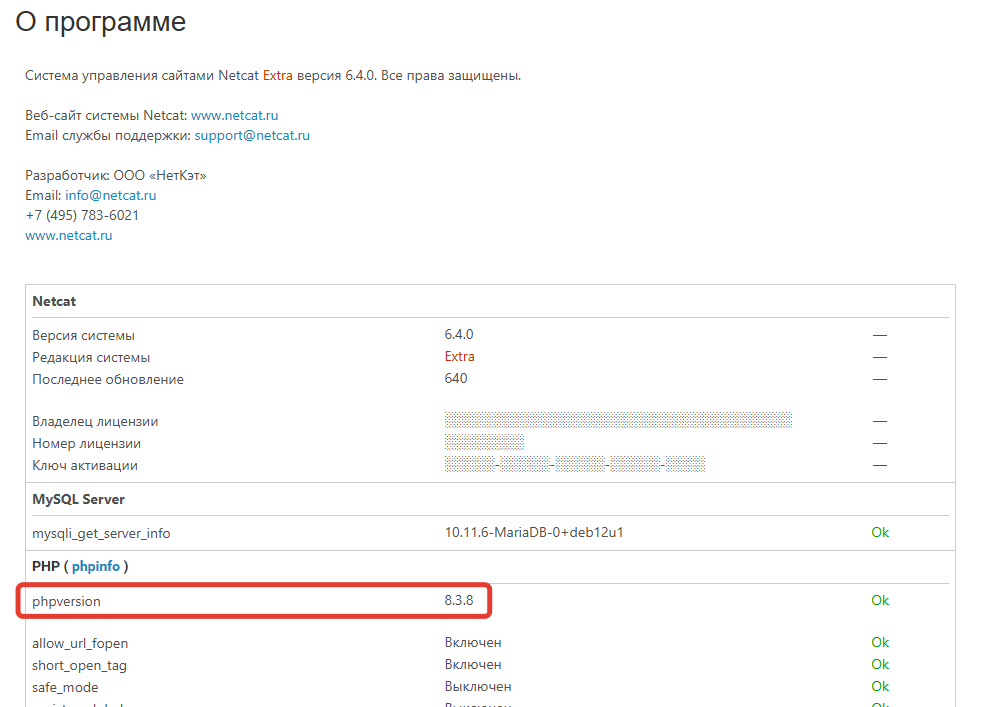The height and width of the screenshot is (707, 999).
Task: Click 'Включен' value for allow_url_fopen
Action: (x=473, y=643)
